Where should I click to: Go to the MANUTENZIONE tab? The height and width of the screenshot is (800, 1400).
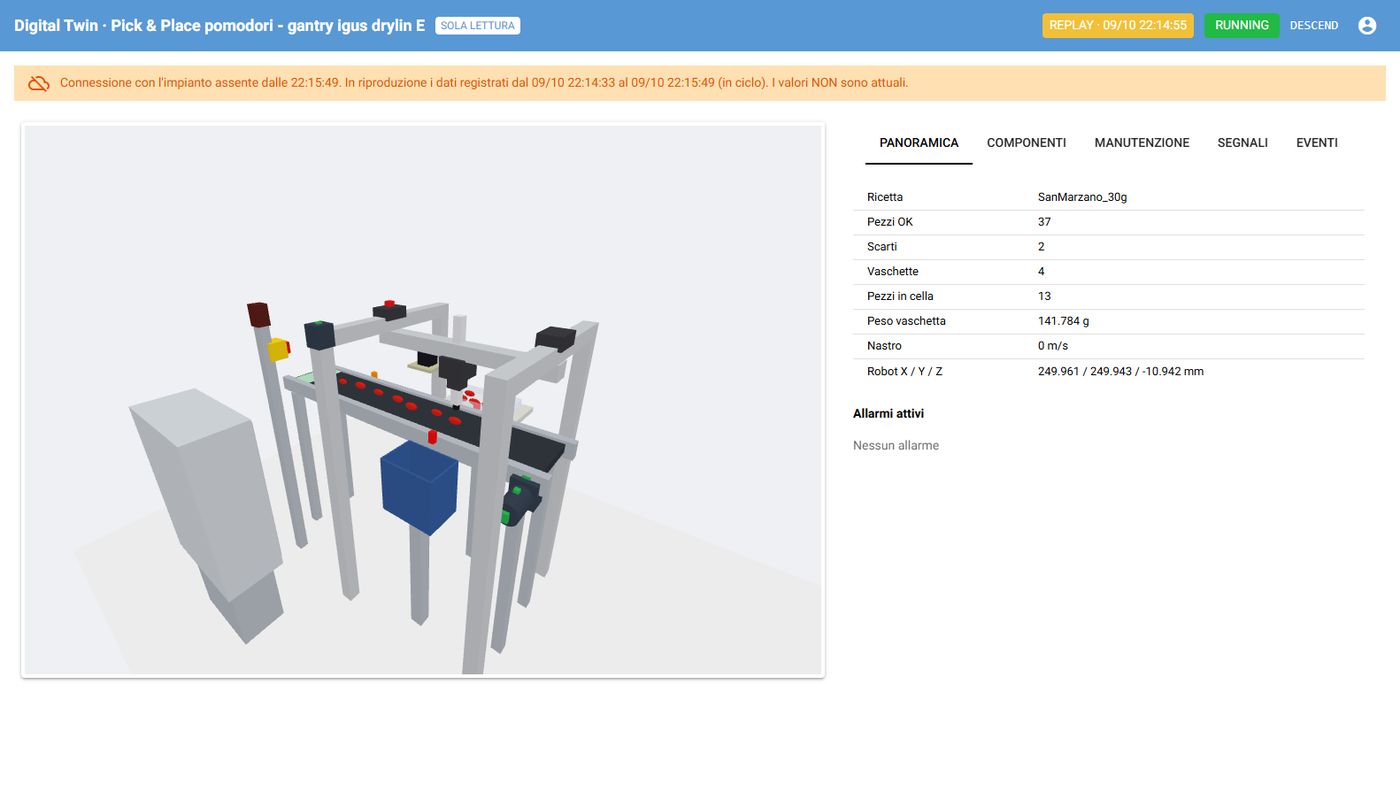[1142, 143]
